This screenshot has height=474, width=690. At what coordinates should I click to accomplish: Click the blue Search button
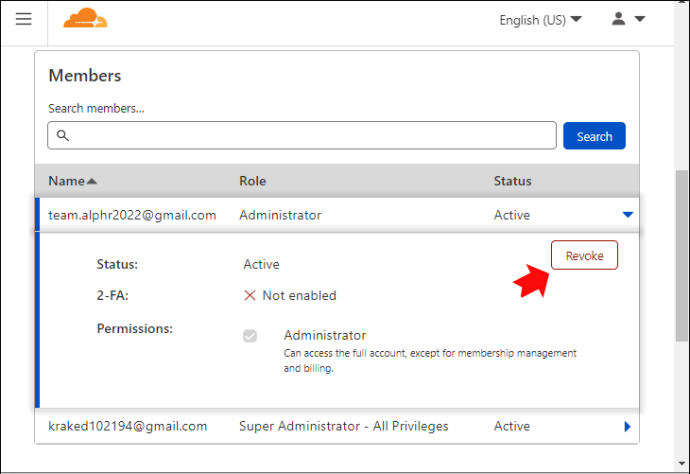594,136
